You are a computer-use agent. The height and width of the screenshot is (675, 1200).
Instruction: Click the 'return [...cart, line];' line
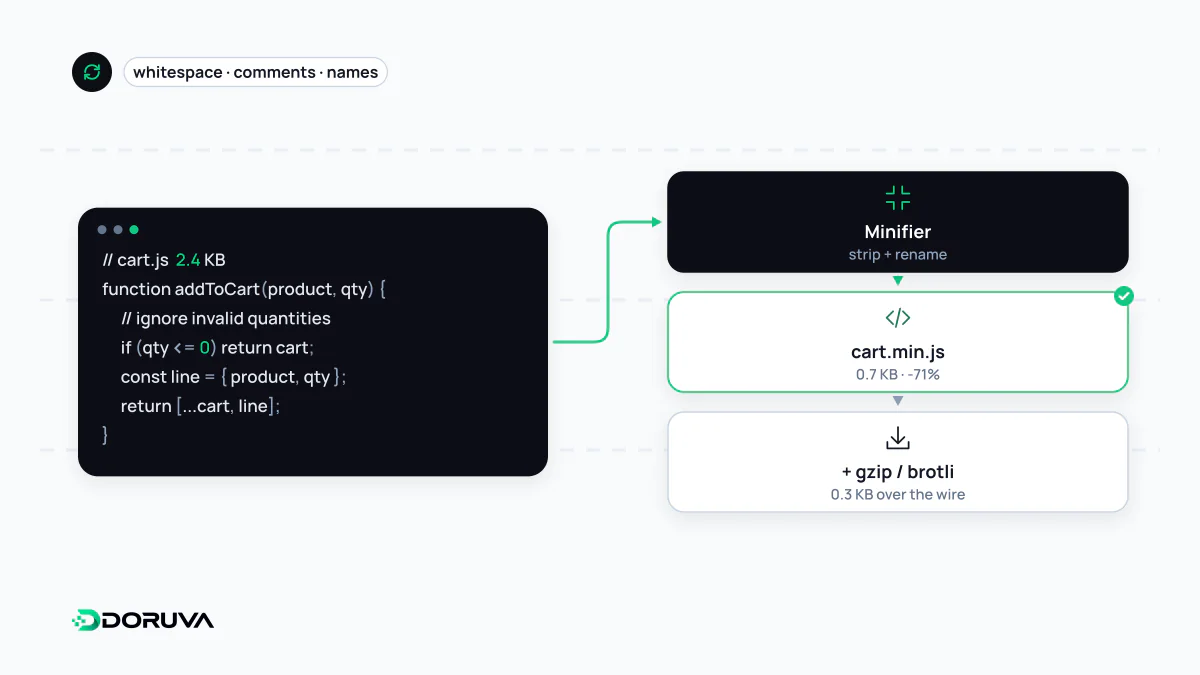[x=200, y=406]
